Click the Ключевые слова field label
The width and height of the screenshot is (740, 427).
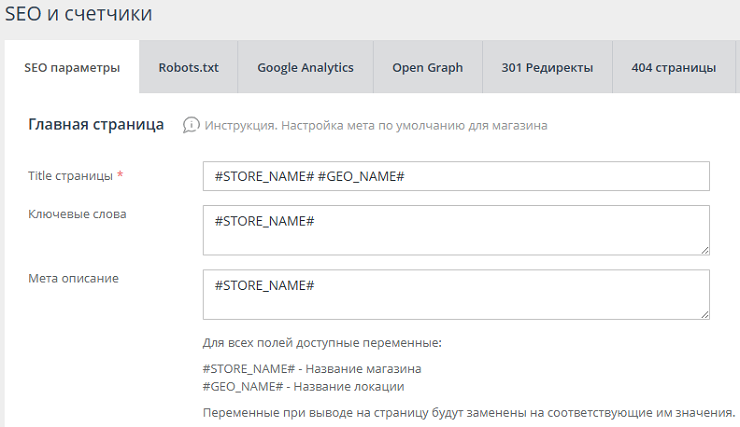pos(77,214)
